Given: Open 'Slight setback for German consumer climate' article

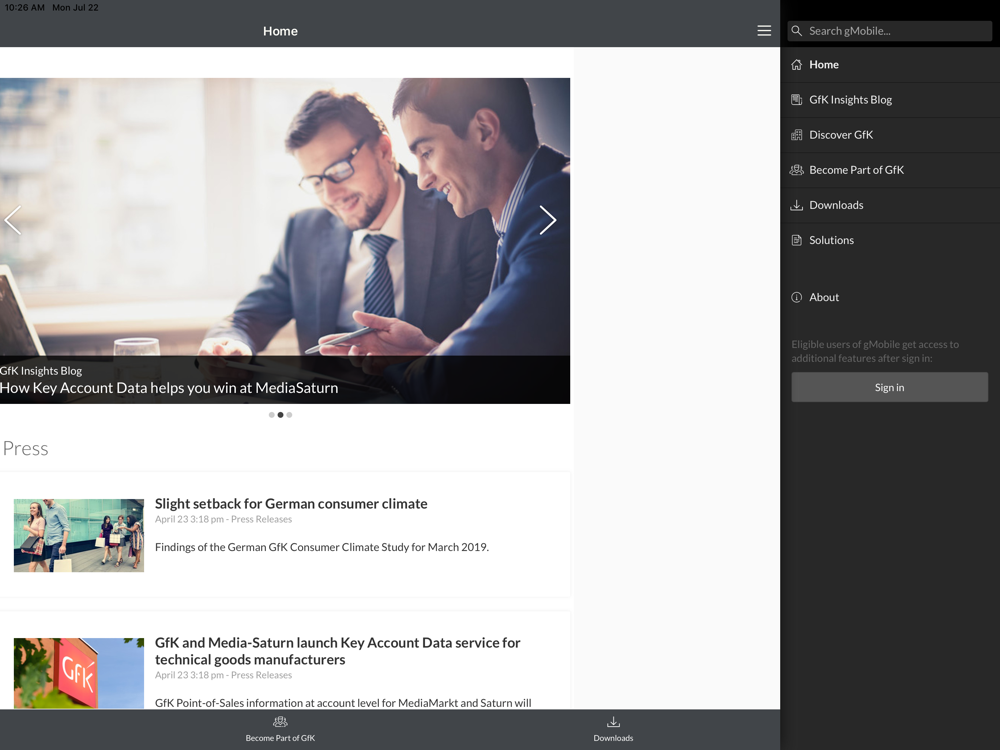Looking at the screenshot, I should [291, 504].
